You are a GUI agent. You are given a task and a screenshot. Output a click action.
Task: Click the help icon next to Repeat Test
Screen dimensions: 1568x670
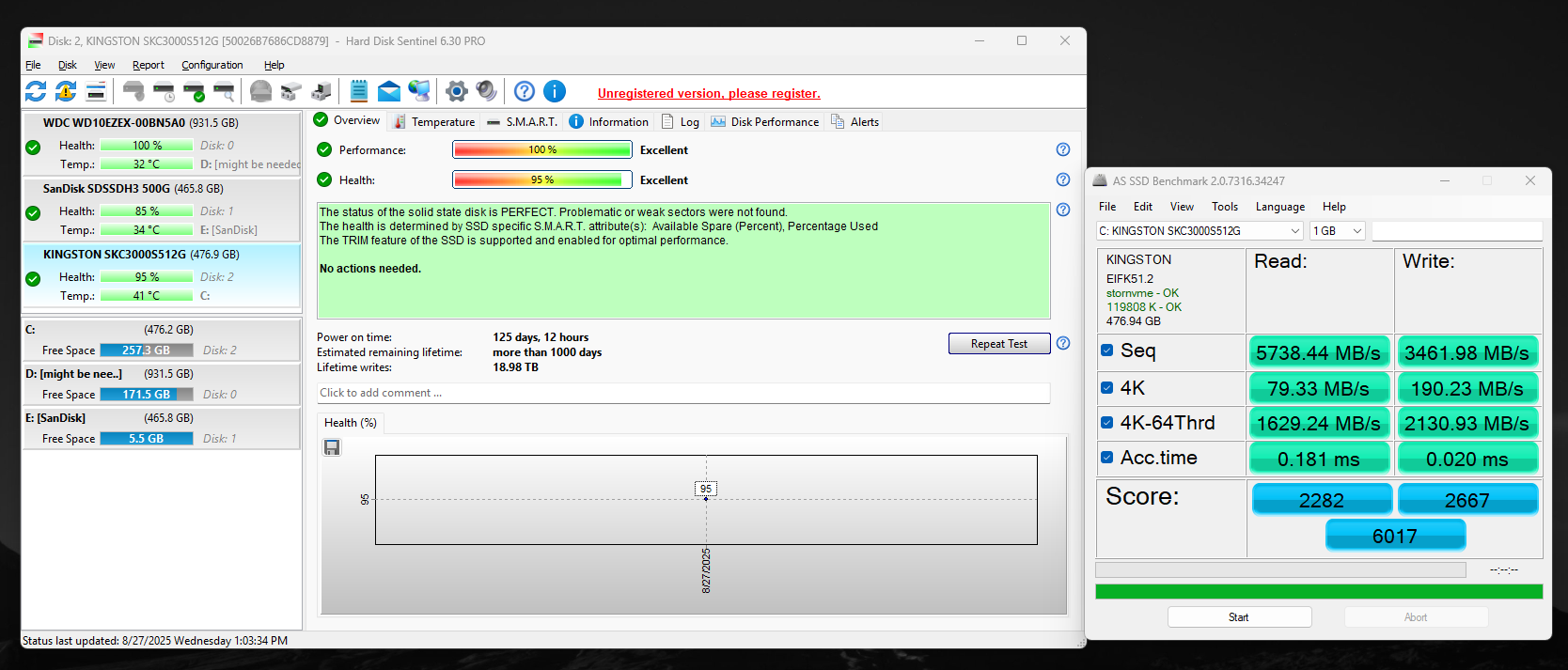coord(1063,343)
